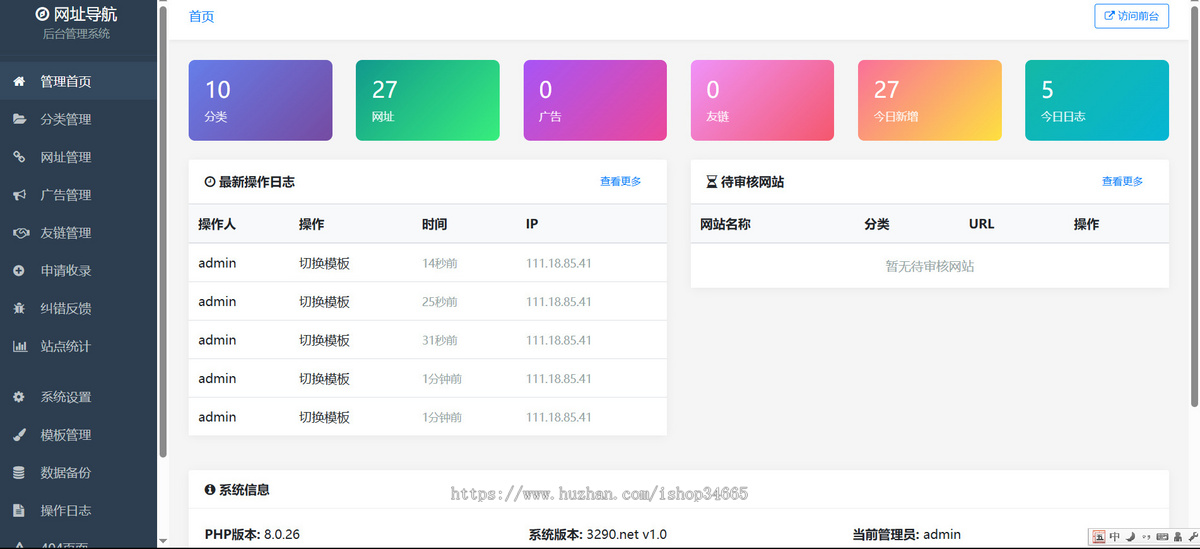Click the 31秒前 time cell
The image size is (1200, 549).
[440, 340]
